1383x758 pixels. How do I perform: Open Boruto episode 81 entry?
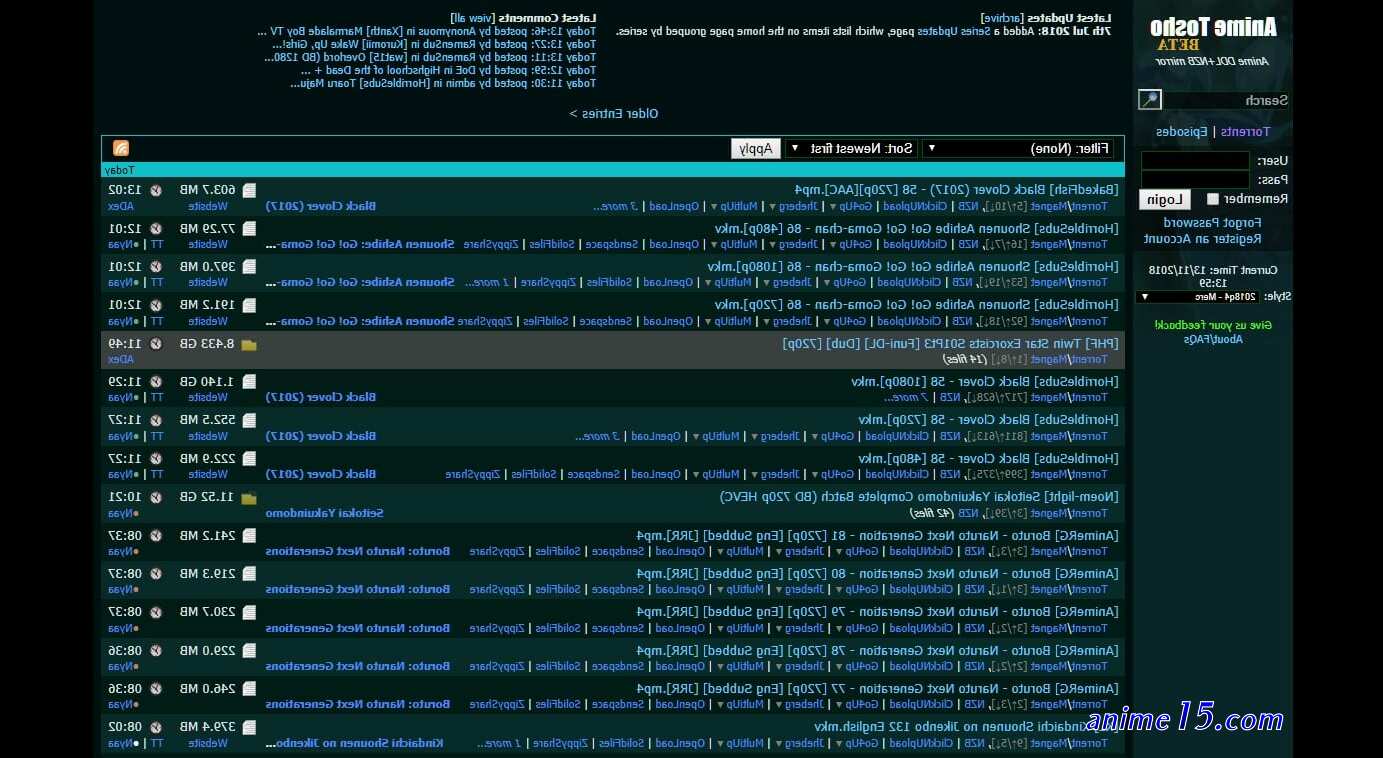pos(877,535)
